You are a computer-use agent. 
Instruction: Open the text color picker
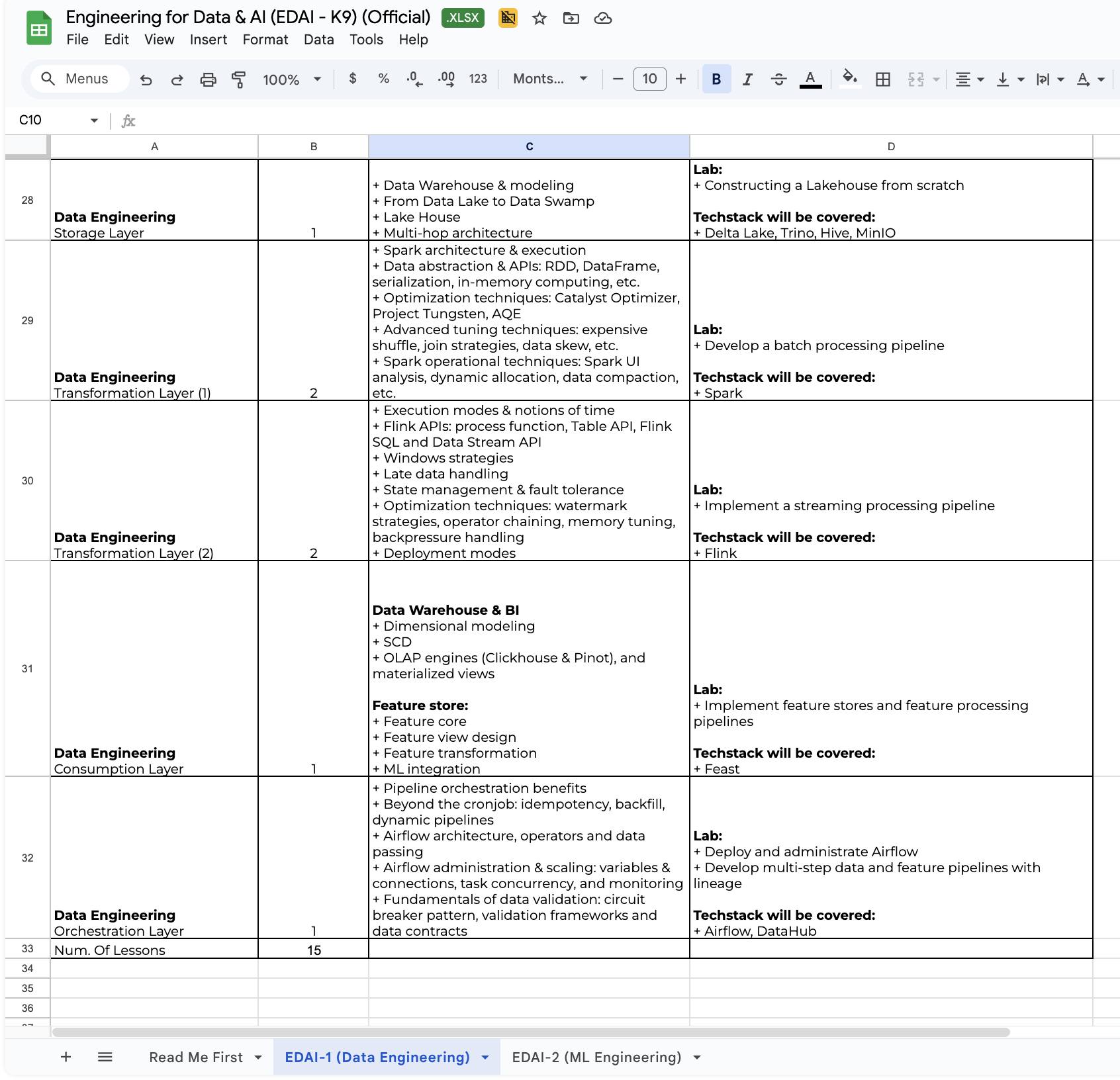[x=810, y=79]
